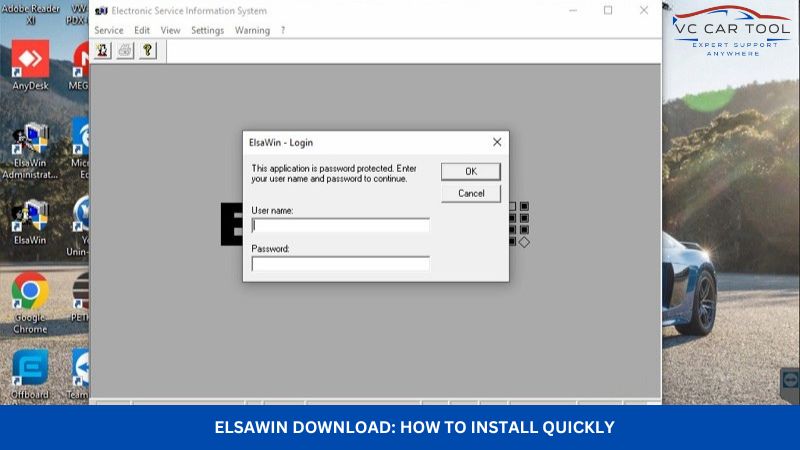Close the ElsaWin - Login dialog

tap(497, 142)
